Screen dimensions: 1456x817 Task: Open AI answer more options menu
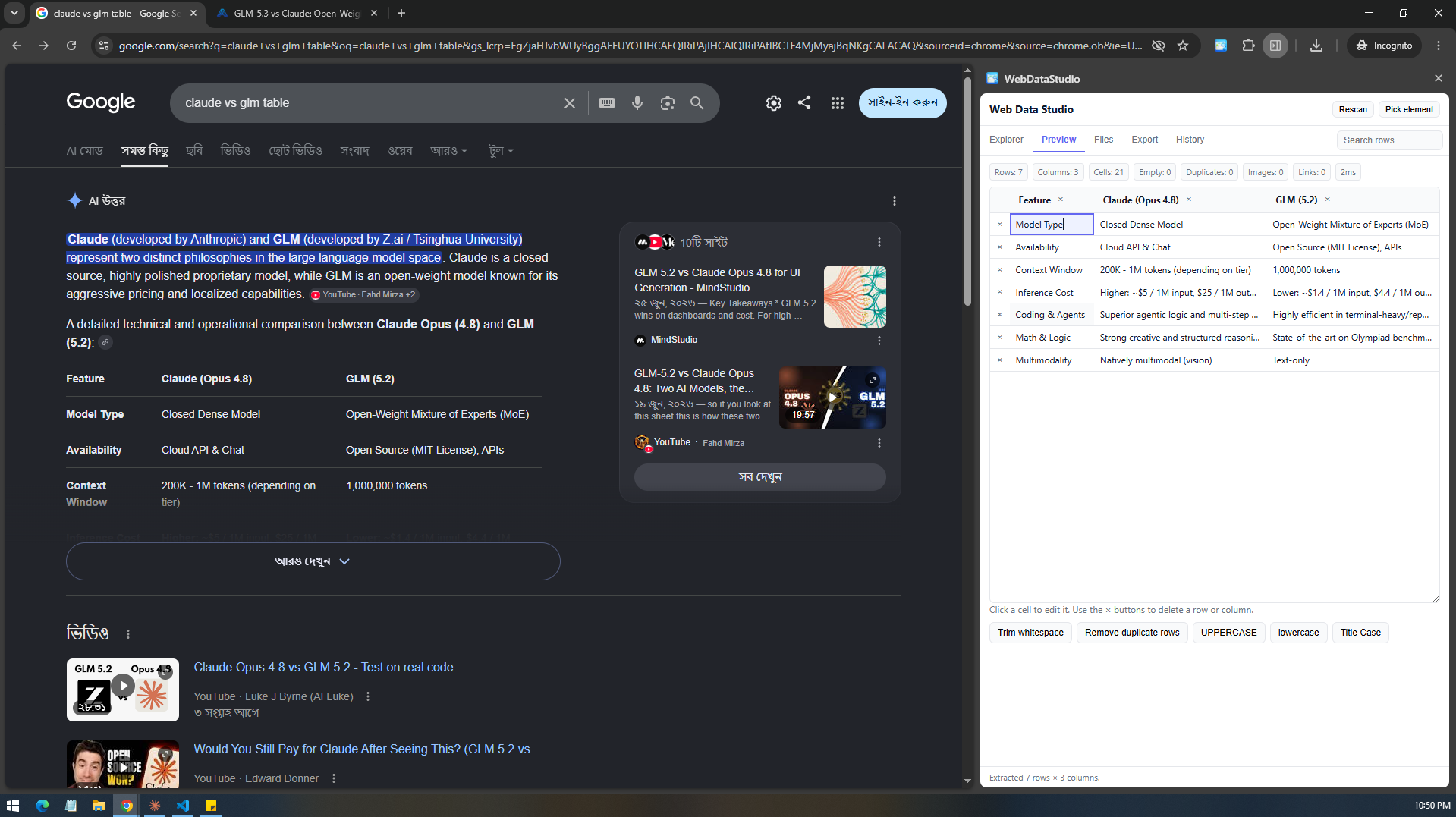pos(895,201)
